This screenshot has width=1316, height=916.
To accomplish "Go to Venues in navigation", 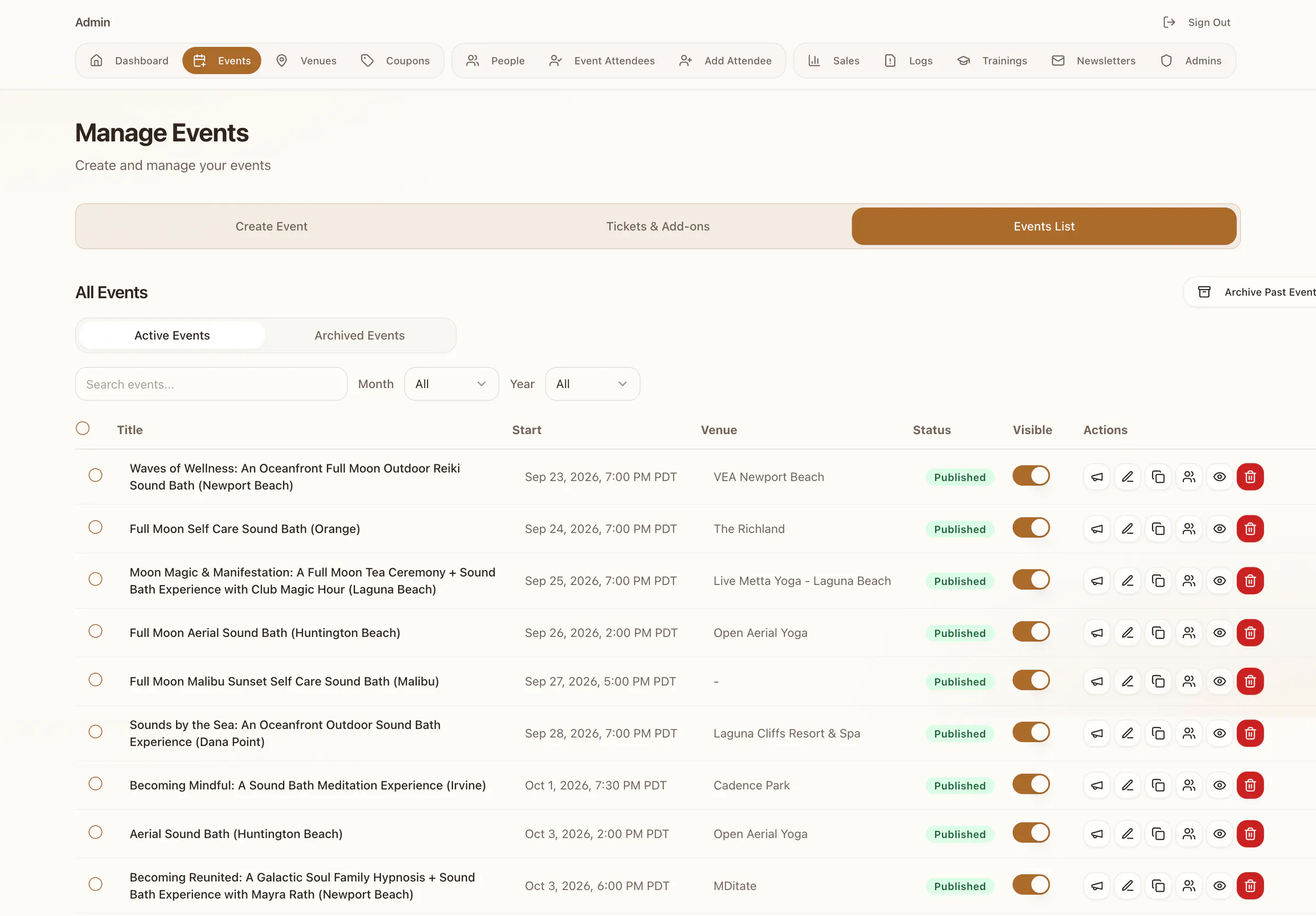I will (307, 61).
